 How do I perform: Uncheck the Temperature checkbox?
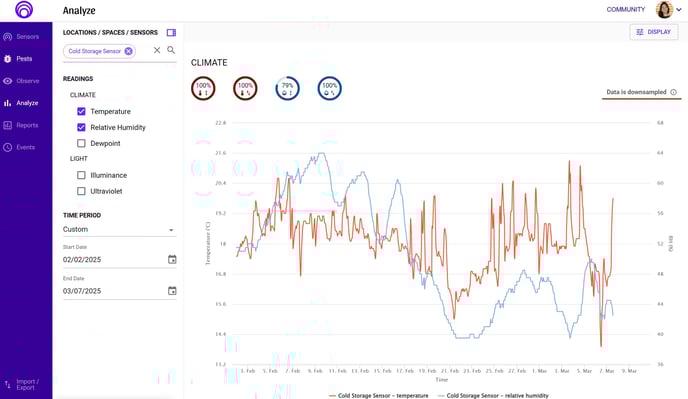[81, 111]
